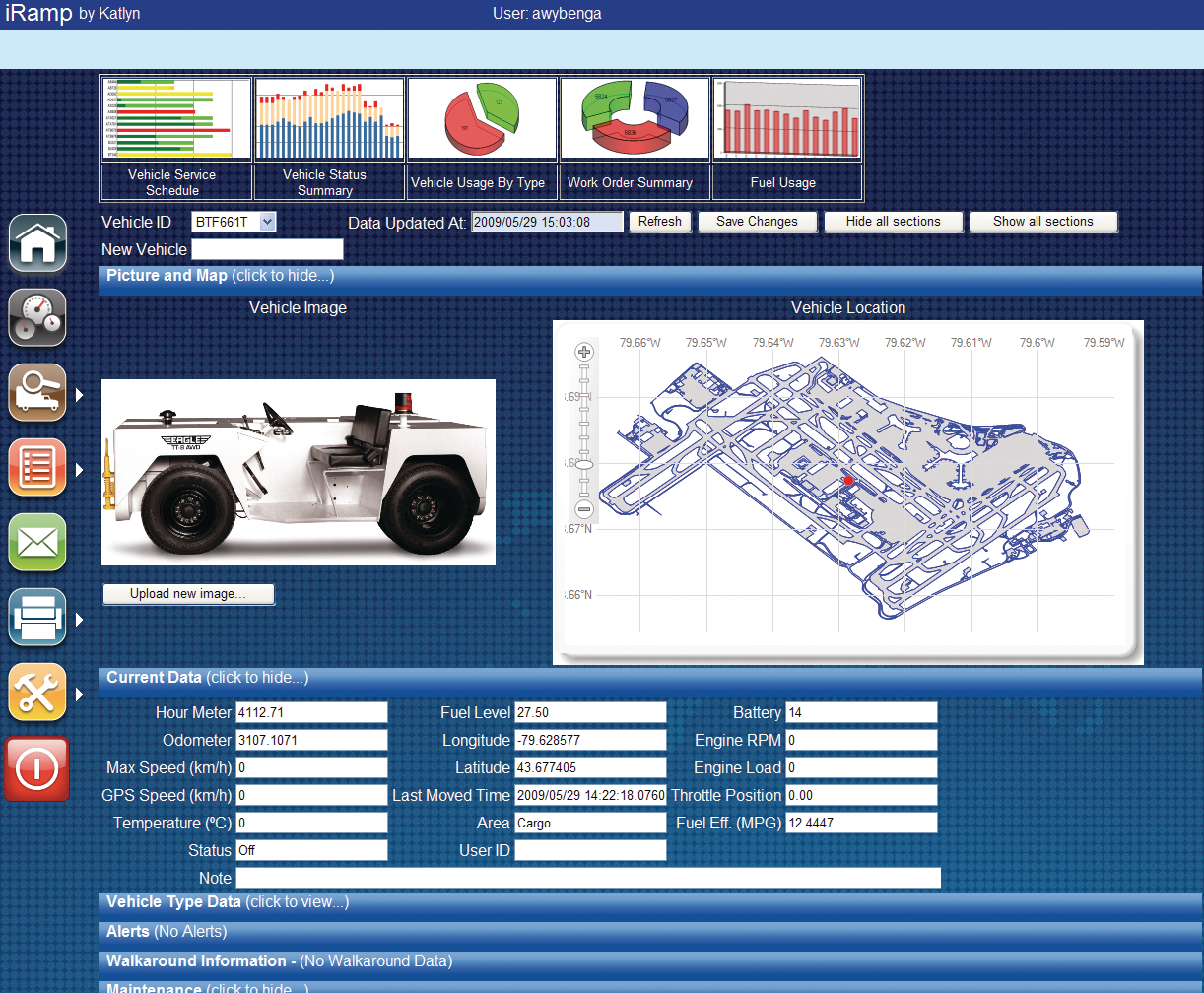Image resolution: width=1204 pixels, height=993 pixels.
Task: Click the blue printer icon
Action: tap(37, 618)
